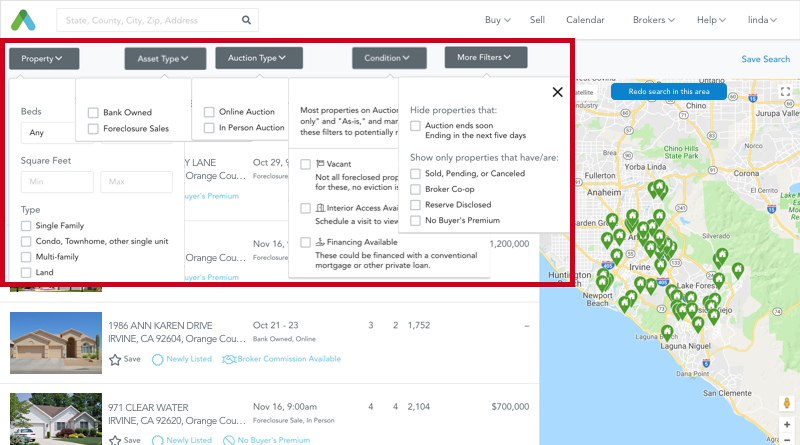Click the No Buyer's Premium icon for 971 Clear Water

[x=229, y=440]
